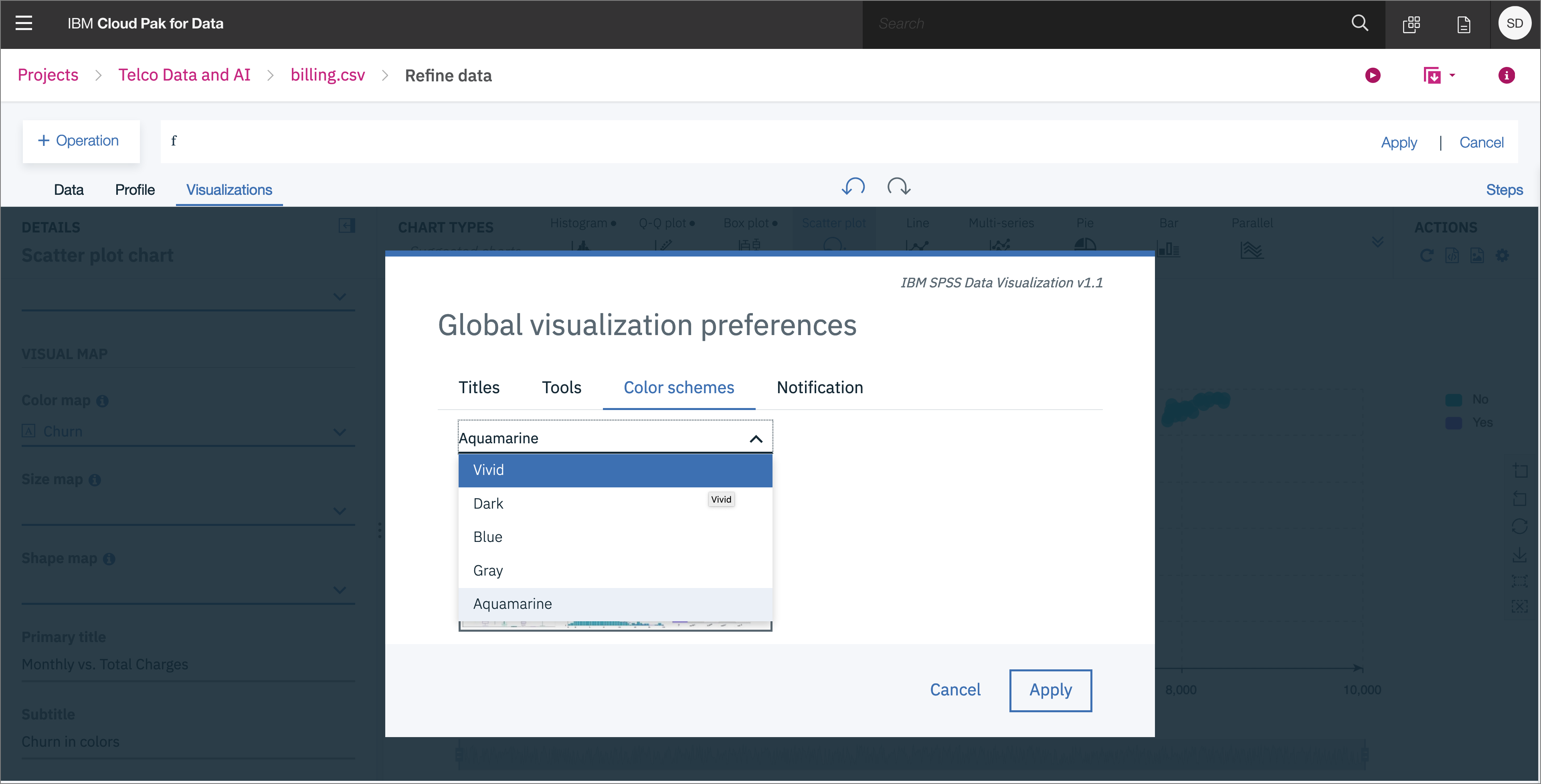Collapse the Details panel icon

[x=346, y=225]
